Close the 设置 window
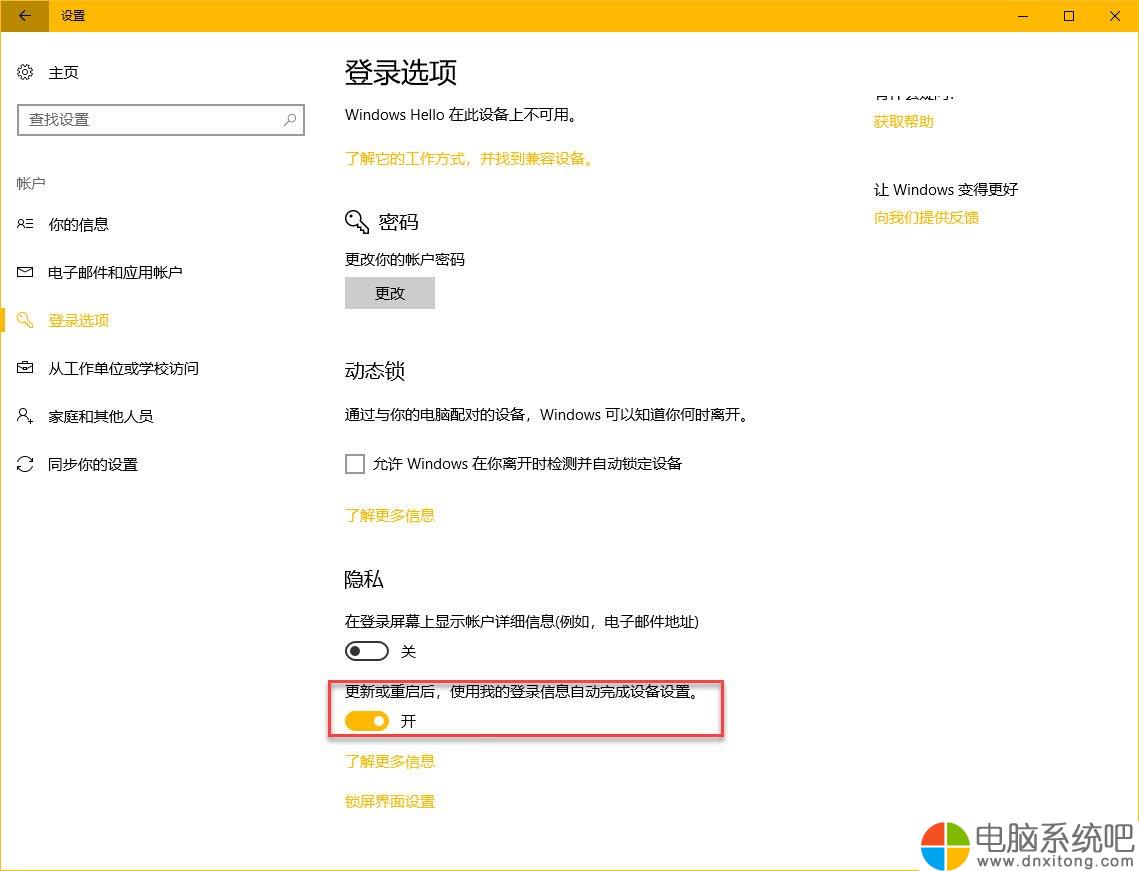Screen dimensions: 1139x871 point(1115,15)
